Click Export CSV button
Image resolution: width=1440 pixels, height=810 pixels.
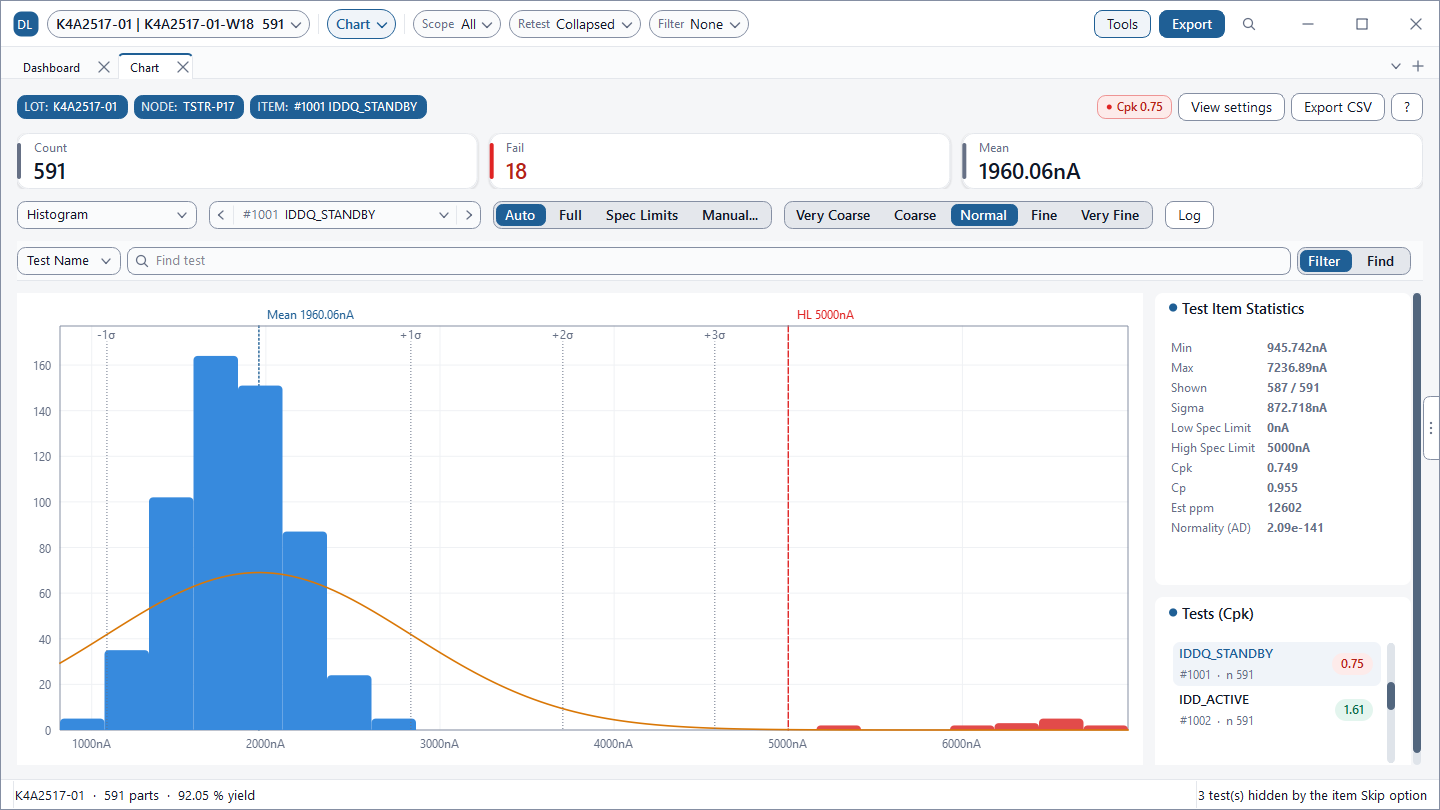coord(1338,107)
